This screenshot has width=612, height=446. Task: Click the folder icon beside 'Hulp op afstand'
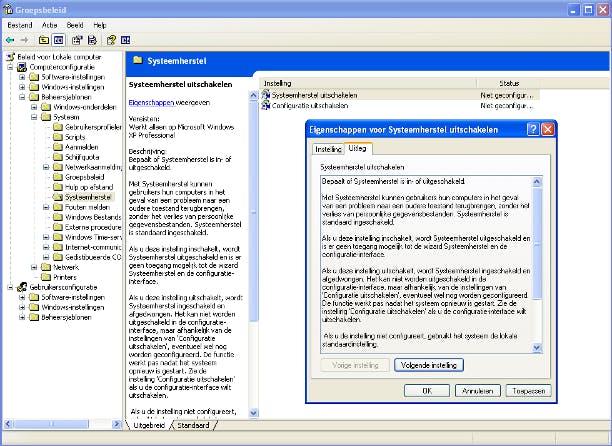pyautogui.click(x=58, y=187)
